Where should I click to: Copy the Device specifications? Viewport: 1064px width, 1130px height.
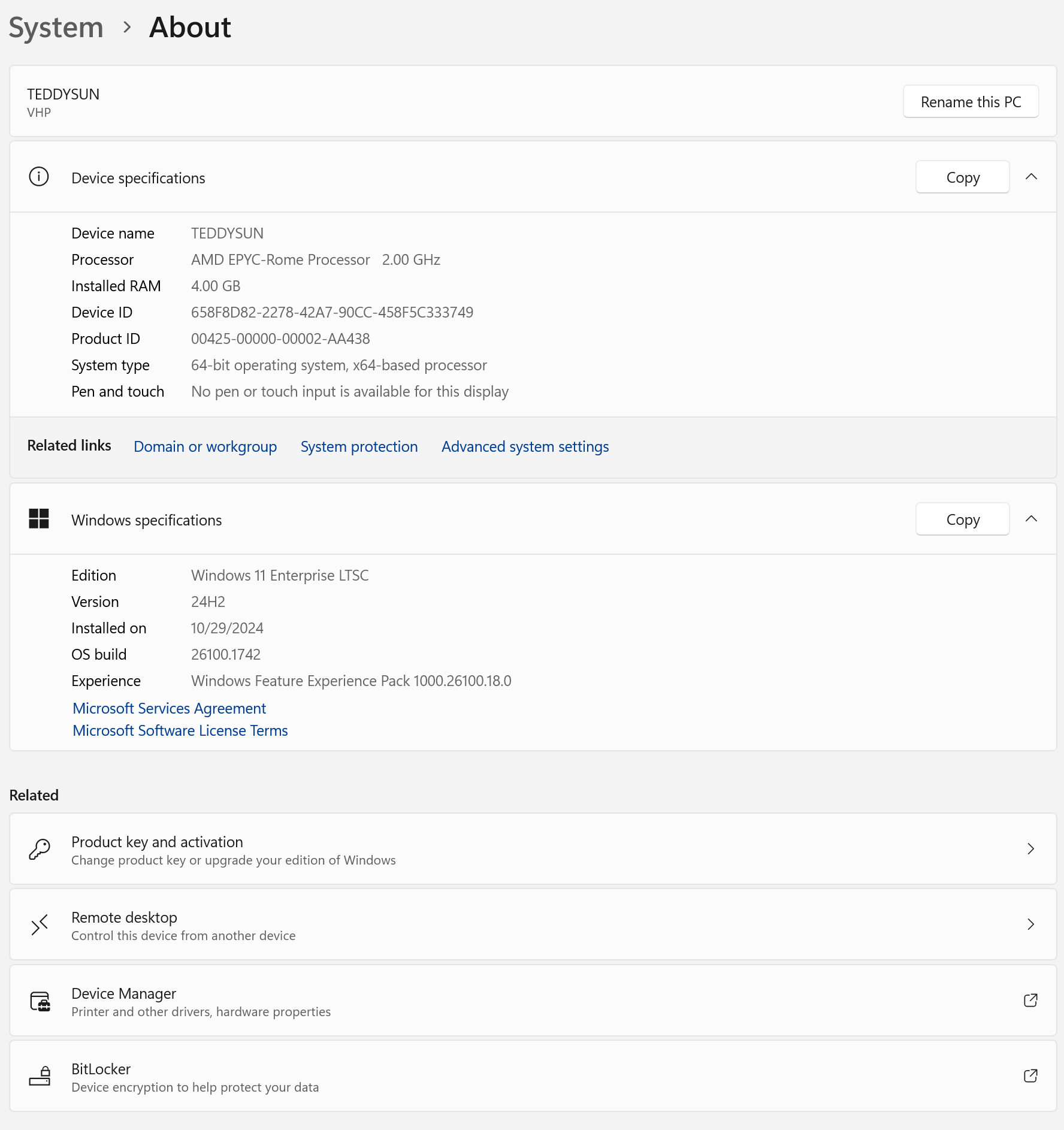[963, 177]
